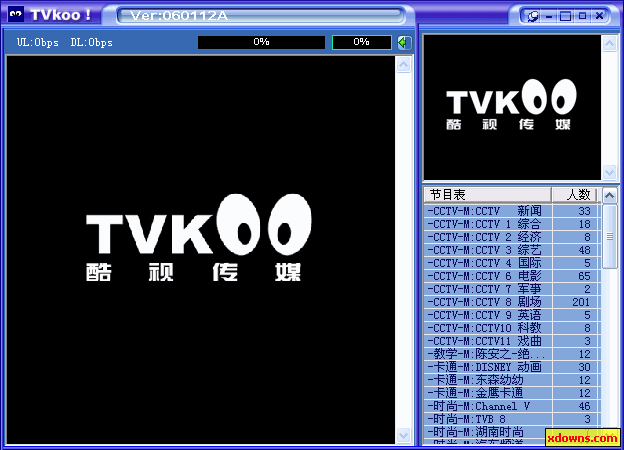Click scroll up arrow of preview pane

(x=609, y=43)
